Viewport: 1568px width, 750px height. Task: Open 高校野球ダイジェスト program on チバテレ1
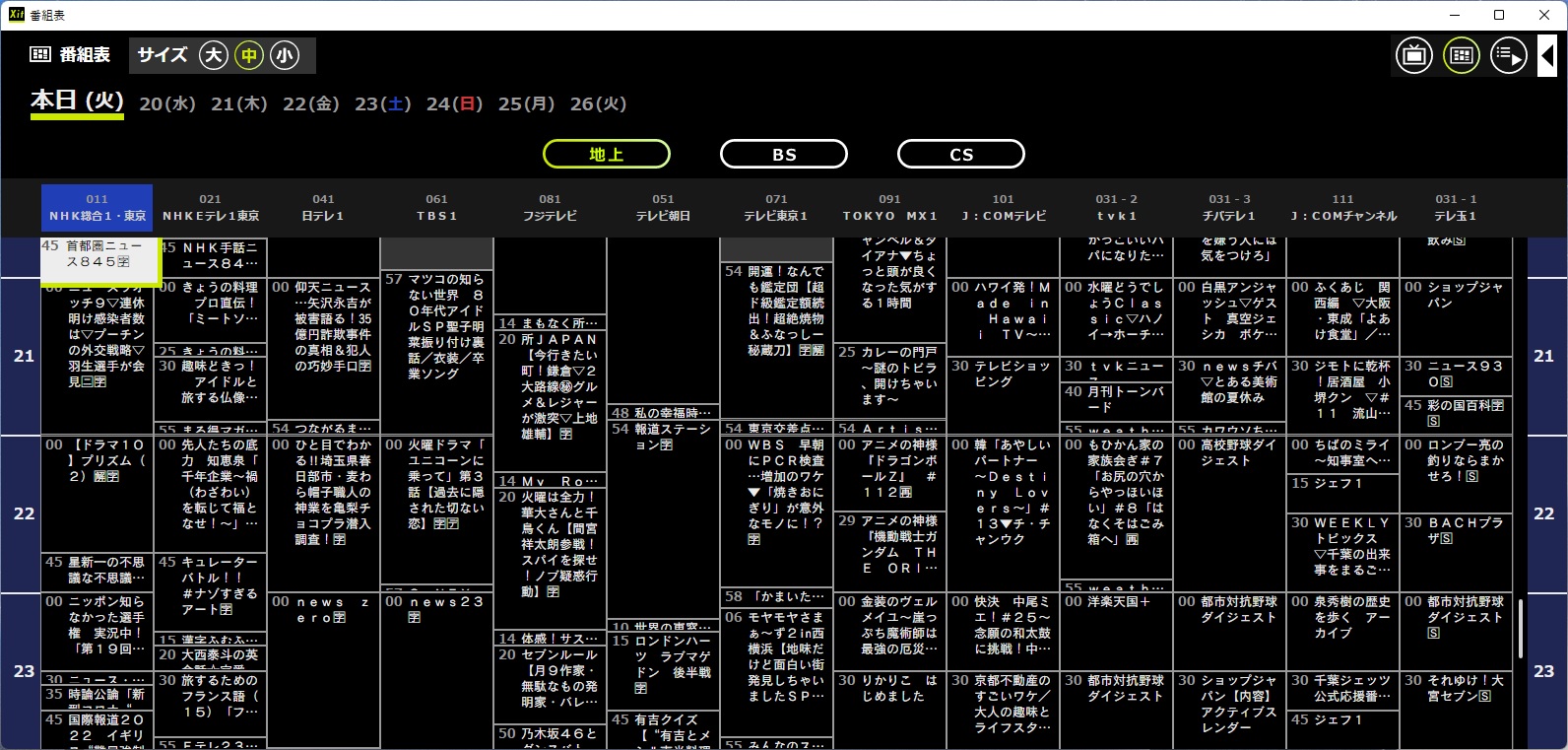(1230, 513)
